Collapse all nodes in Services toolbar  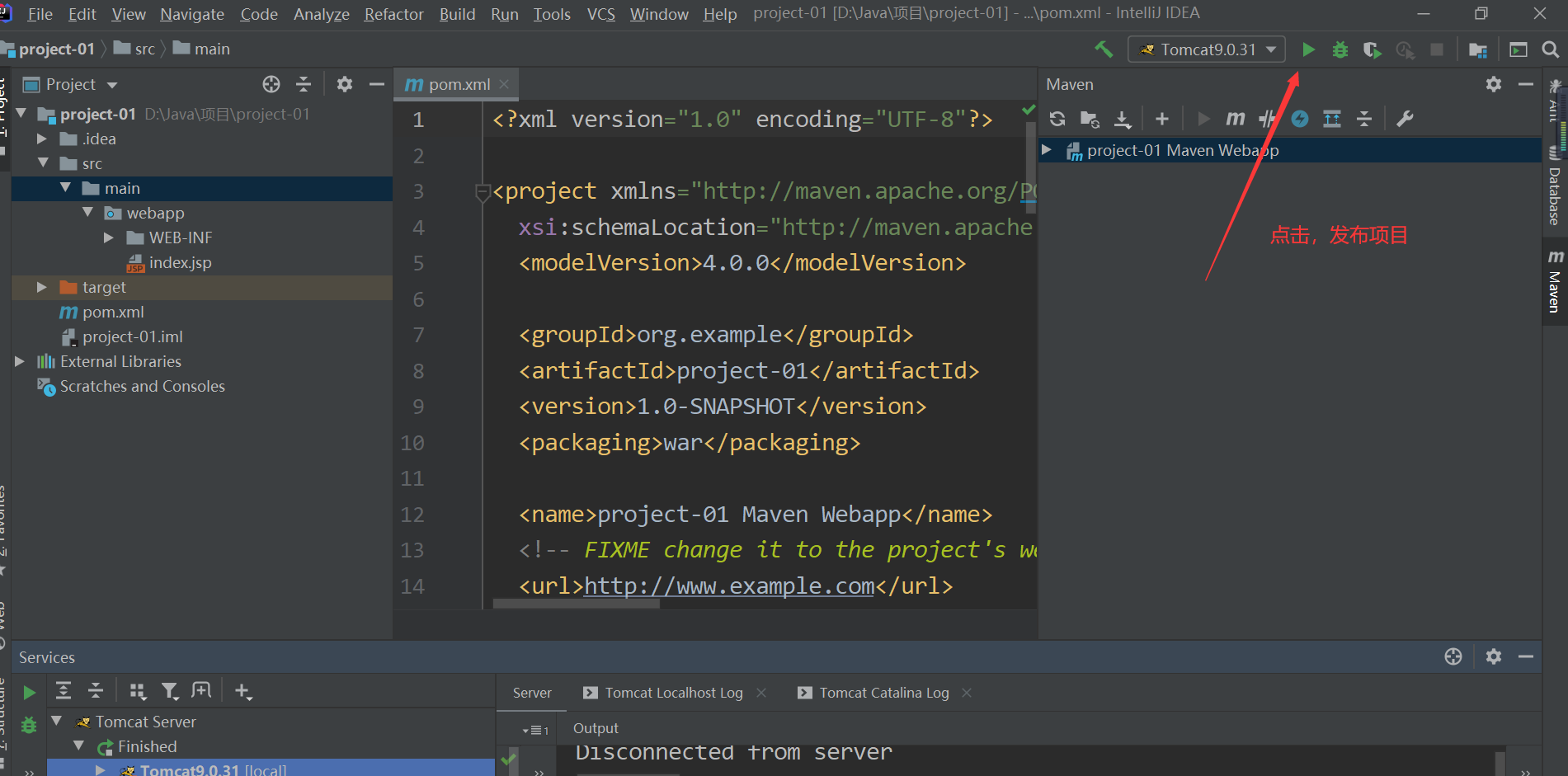coord(96,691)
